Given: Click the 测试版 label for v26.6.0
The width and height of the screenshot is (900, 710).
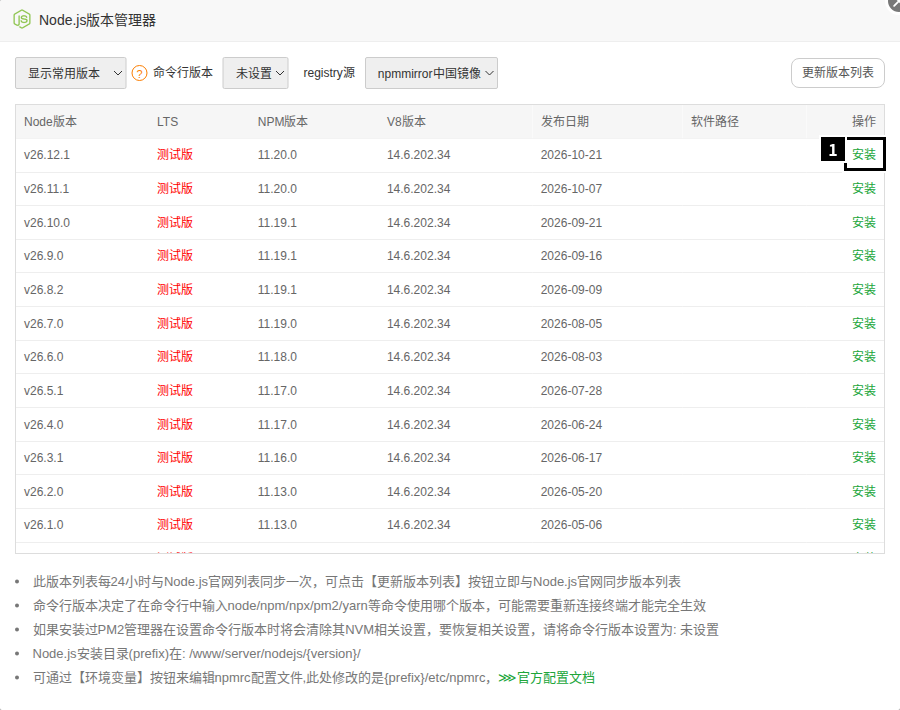Looking at the screenshot, I should [x=175, y=356].
